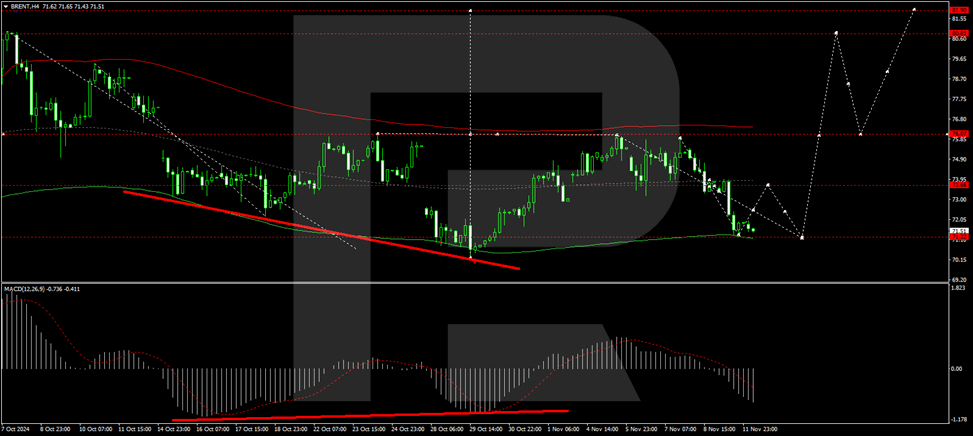Click the 7 Oct 2024 date label
This screenshot has height=436, width=973.
[x=18, y=429]
